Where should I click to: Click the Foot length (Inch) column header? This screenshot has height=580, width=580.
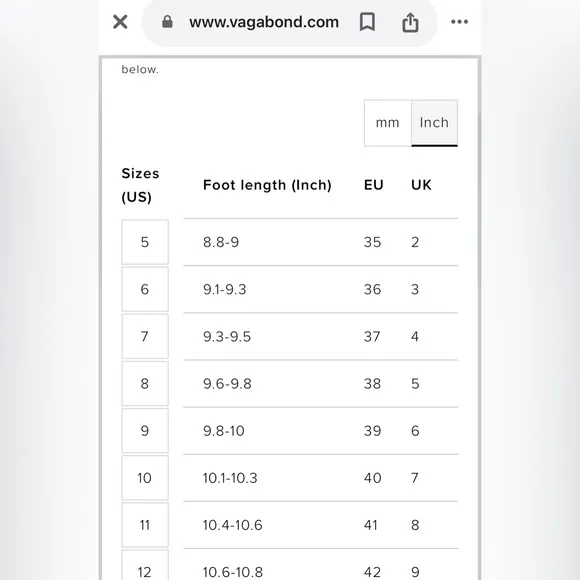coord(267,185)
